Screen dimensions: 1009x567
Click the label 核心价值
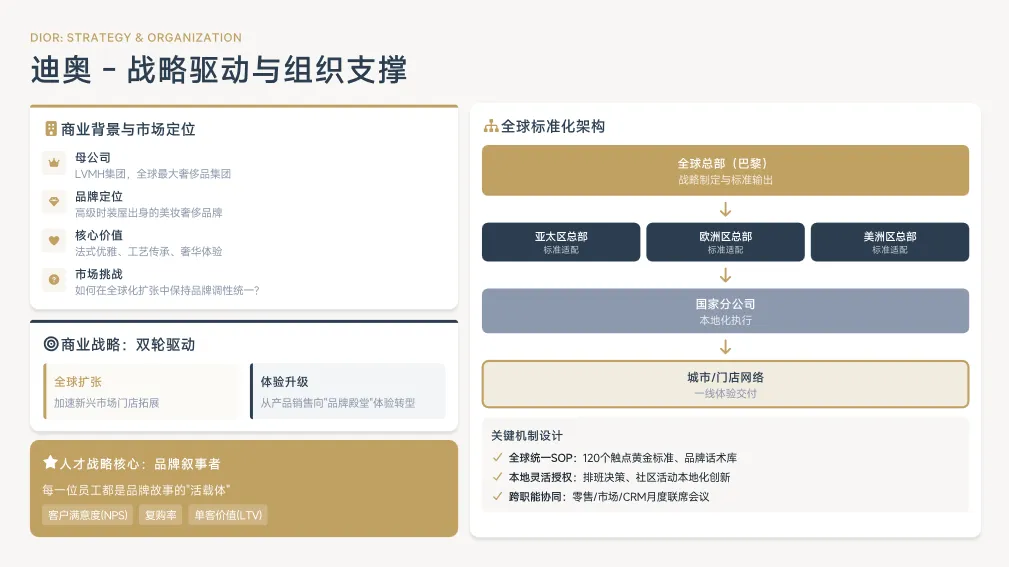(x=98, y=235)
